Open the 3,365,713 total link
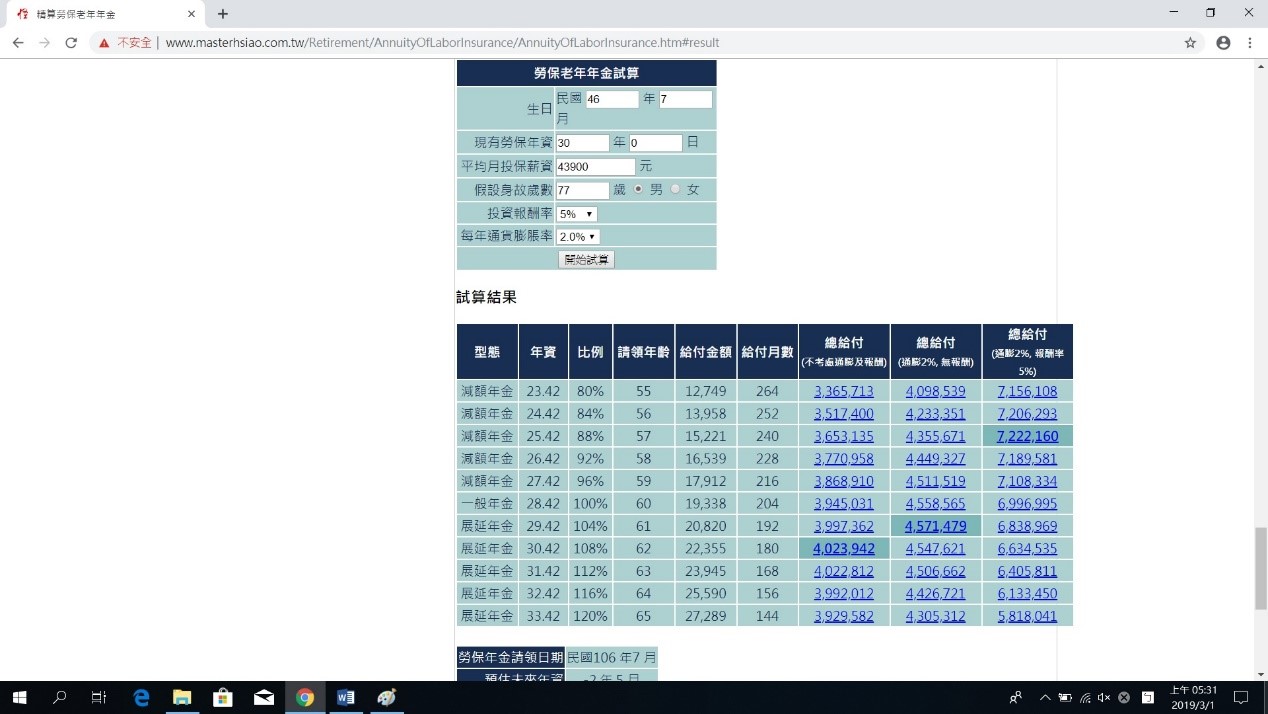 click(844, 391)
